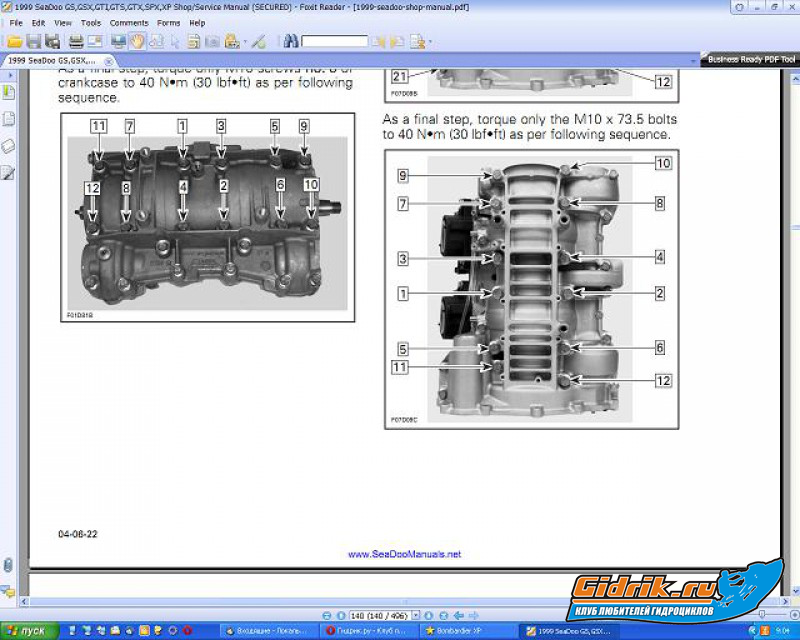
Task: Open the File menu
Action: [x=16, y=22]
